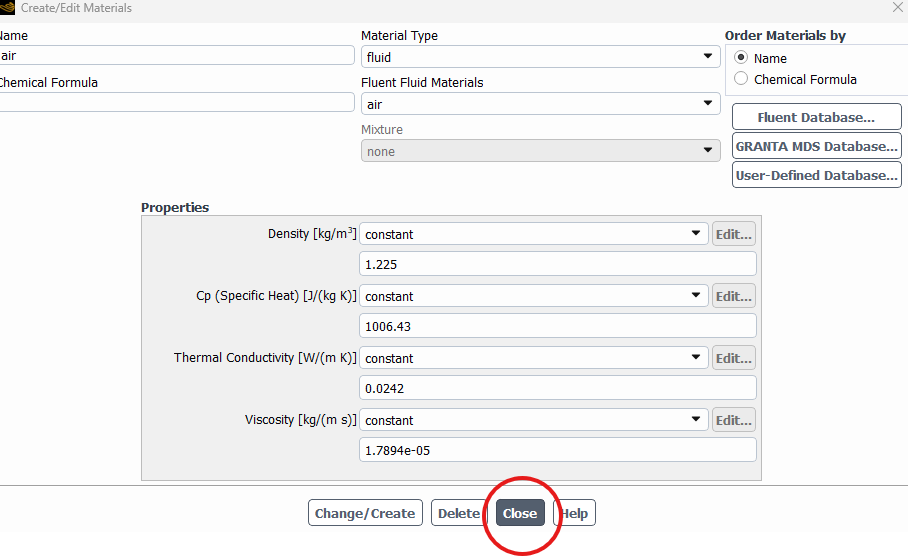Open the Thermal Conductivity method dropdown
Image resolution: width=908 pixels, height=557 pixels.
click(x=533, y=358)
